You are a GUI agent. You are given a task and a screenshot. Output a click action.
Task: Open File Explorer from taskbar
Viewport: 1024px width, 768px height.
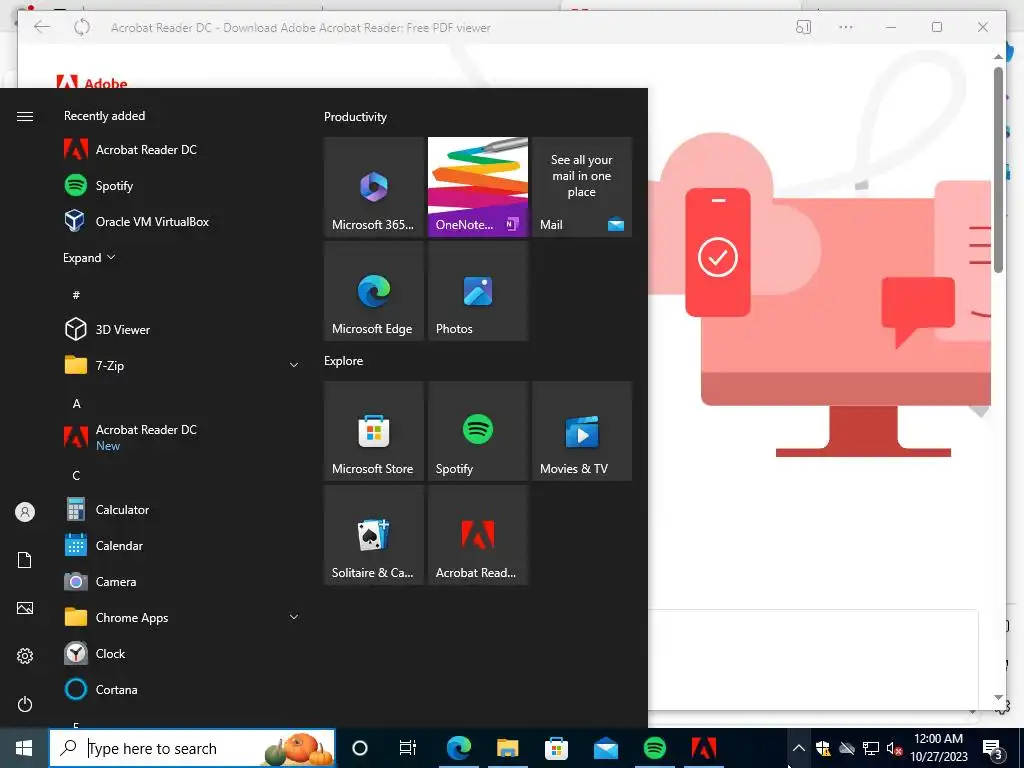[x=507, y=748]
